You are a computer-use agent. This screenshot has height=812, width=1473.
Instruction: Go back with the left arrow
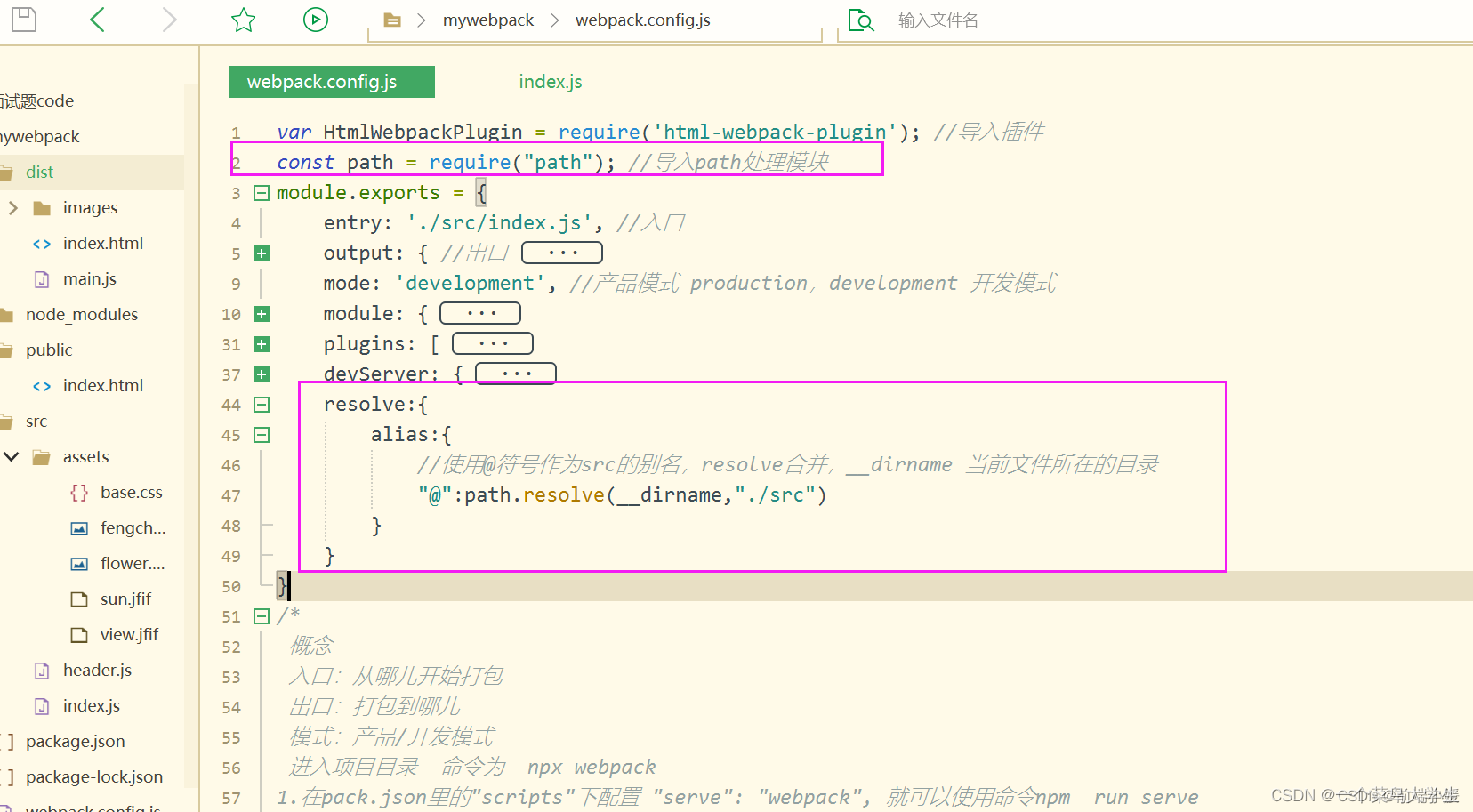[x=98, y=20]
